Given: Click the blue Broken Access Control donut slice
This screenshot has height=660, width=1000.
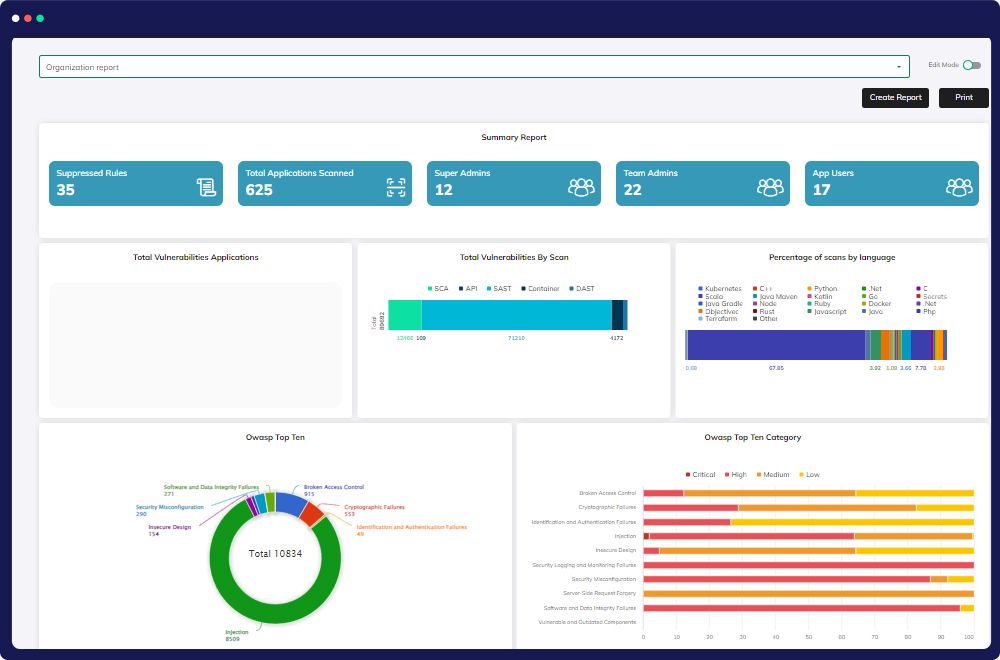Looking at the screenshot, I should pyautogui.click(x=290, y=503).
